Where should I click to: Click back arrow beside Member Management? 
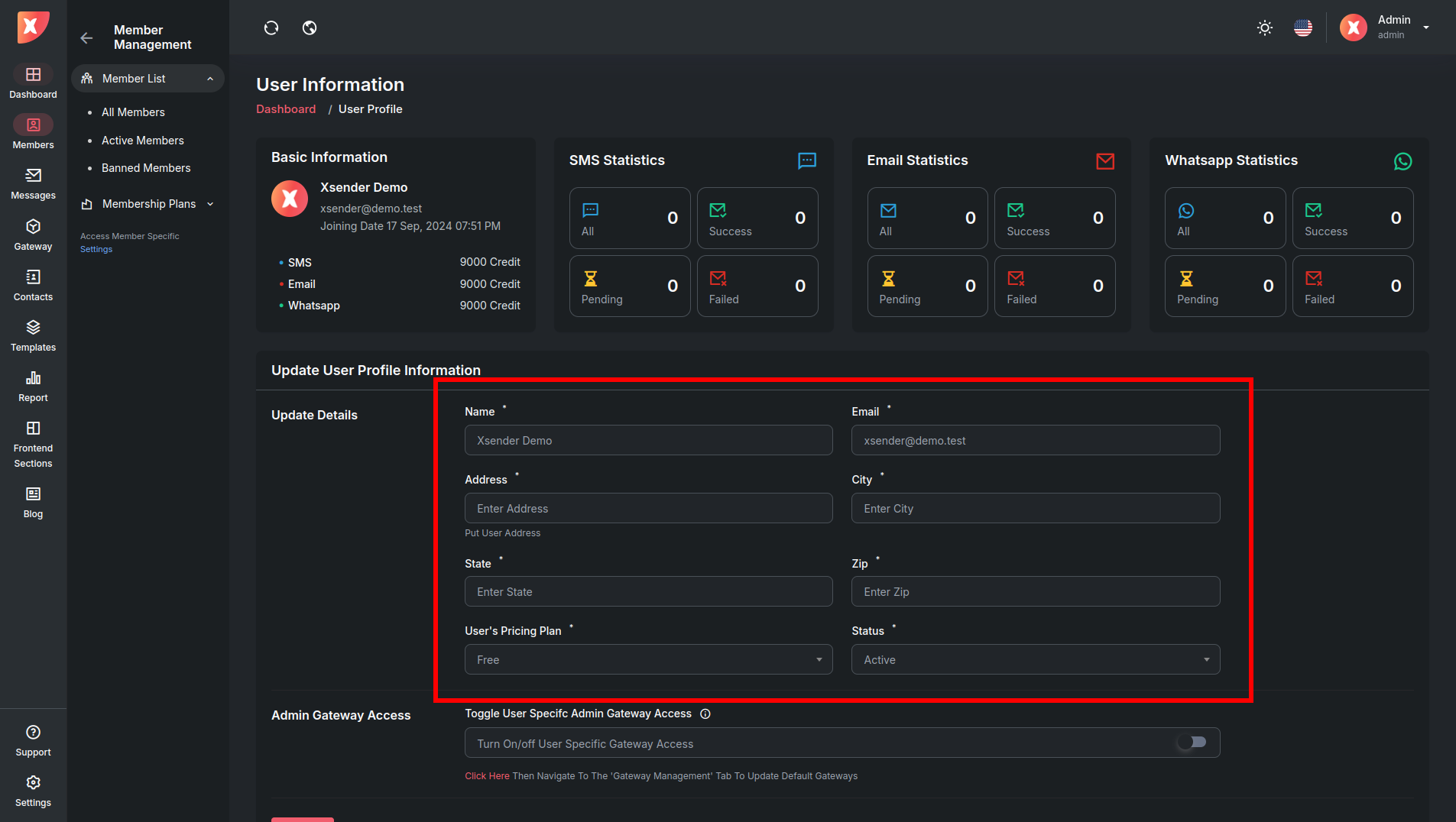pyautogui.click(x=86, y=37)
